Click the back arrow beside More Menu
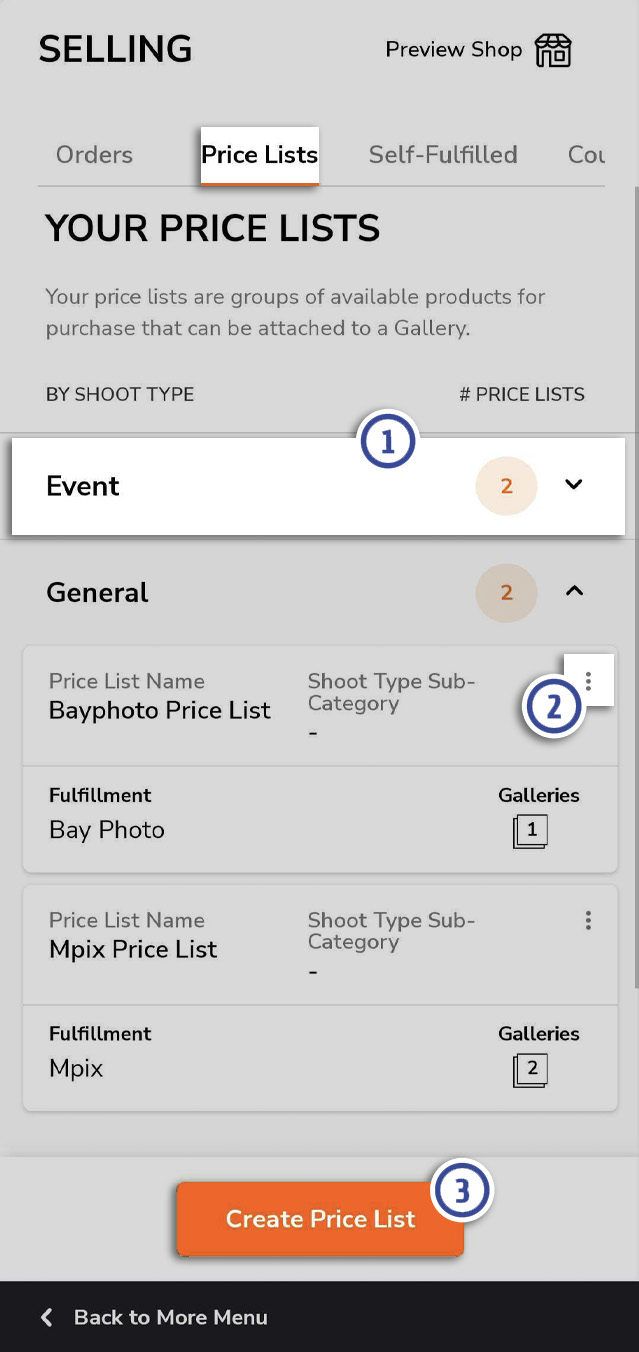The height and width of the screenshot is (1352, 639). pyautogui.click(x=47, y=1317)
